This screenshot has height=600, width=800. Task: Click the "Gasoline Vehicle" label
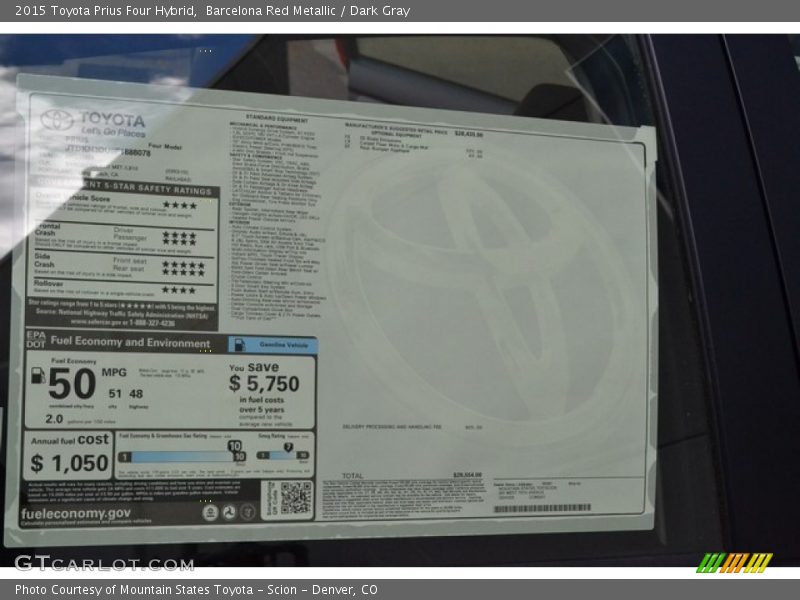click(284, 345)
